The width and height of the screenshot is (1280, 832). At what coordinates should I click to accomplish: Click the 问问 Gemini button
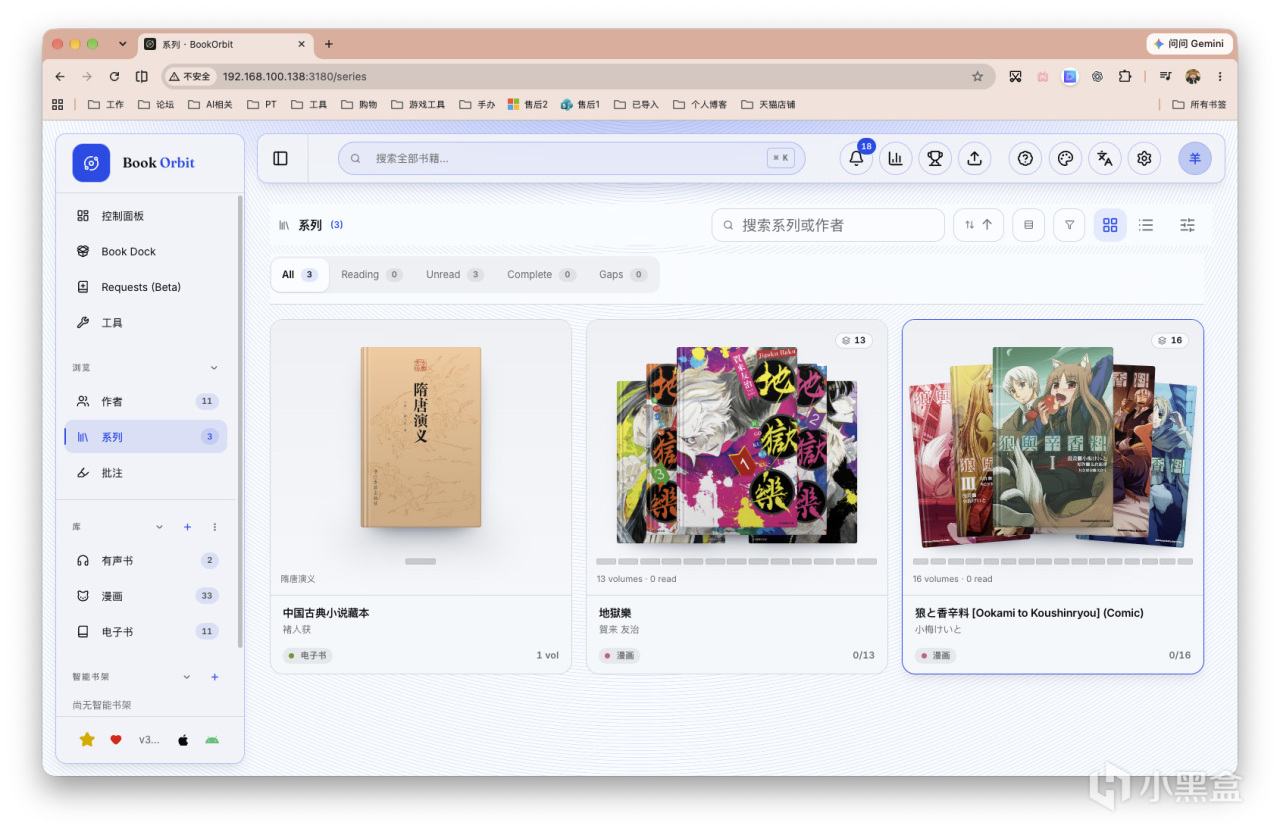coord(1187,44)
